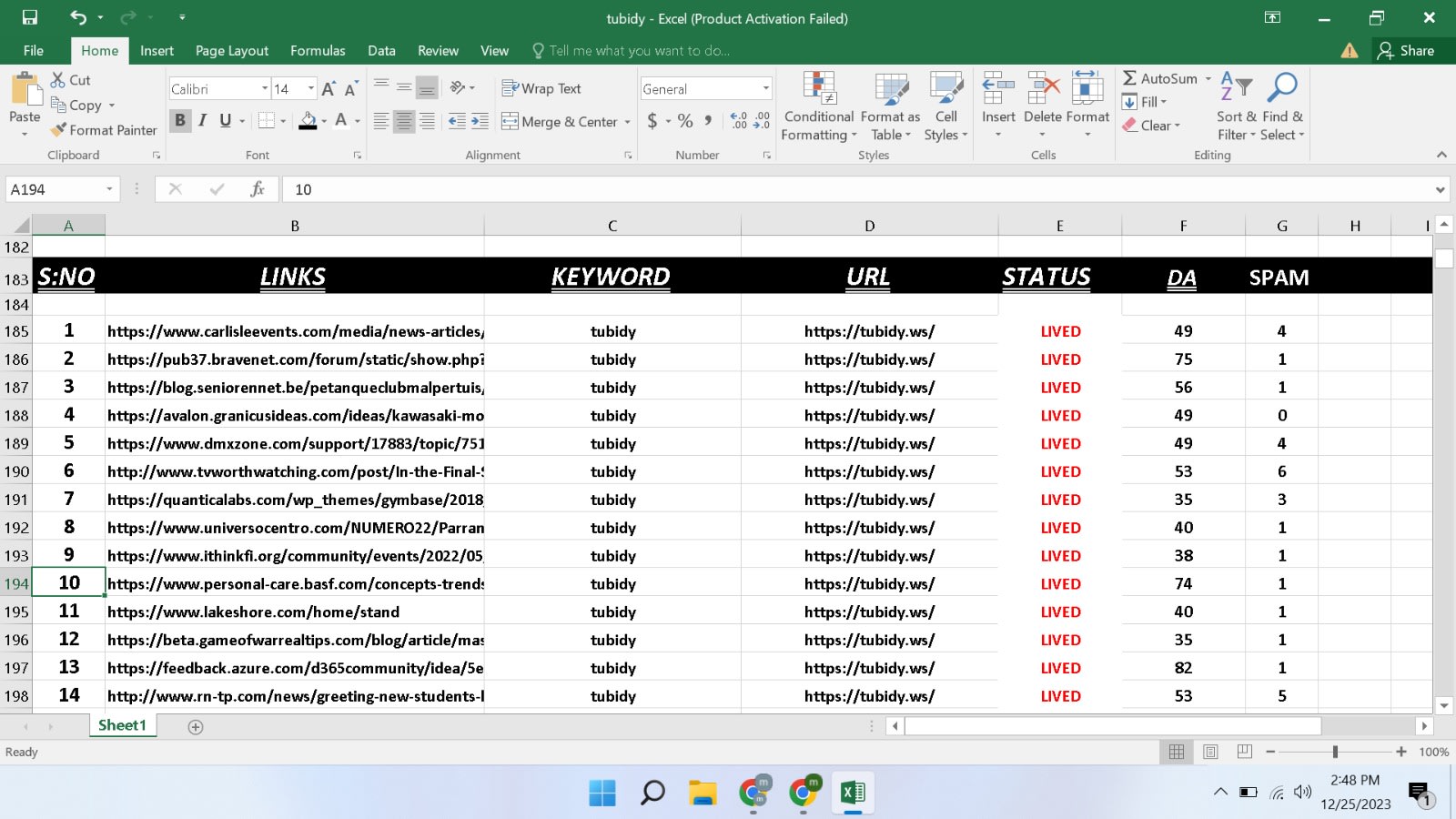The image size is (1456, 819).
Task: Click the Undo arrow icon
Action: pyautogui.click(x=78, y=17)
